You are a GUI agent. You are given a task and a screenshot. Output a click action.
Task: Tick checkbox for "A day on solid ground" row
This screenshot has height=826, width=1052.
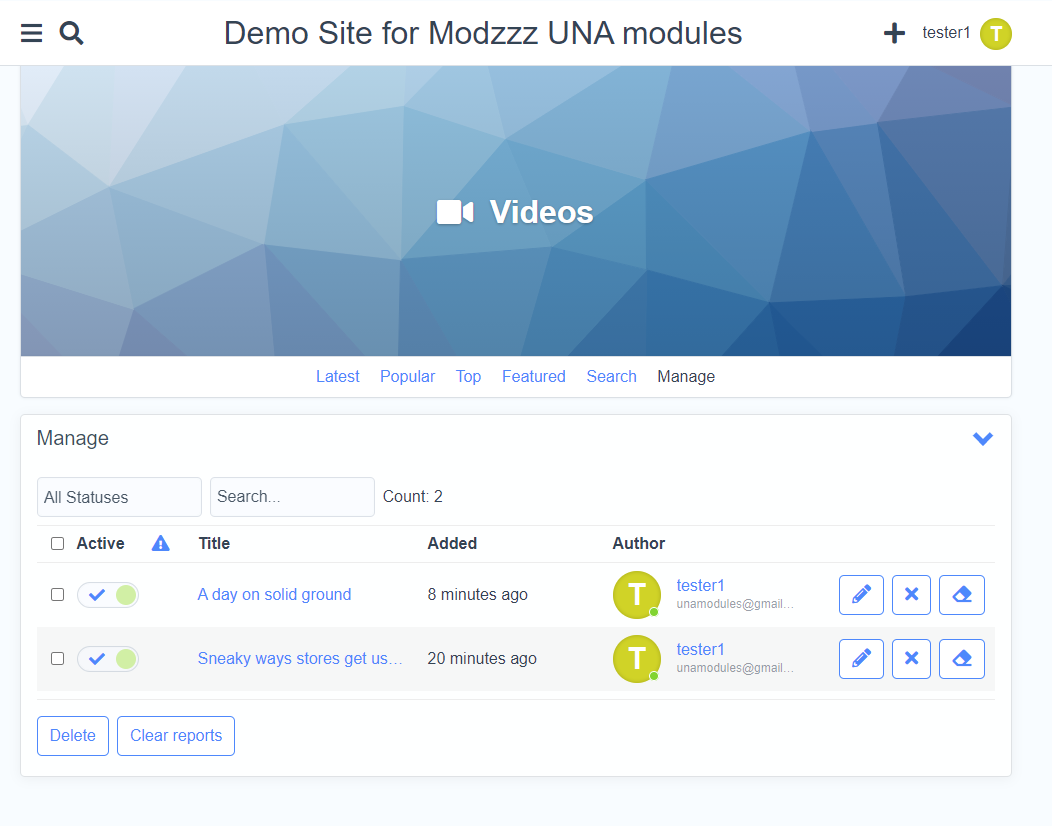pyautogui.click(x=57, y=595)
